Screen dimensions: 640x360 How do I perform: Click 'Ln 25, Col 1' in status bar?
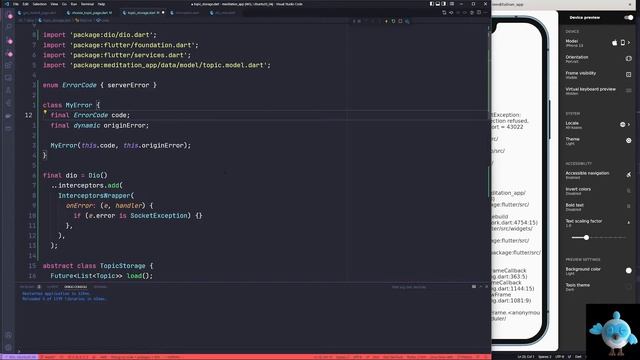[x=526, y=357]
